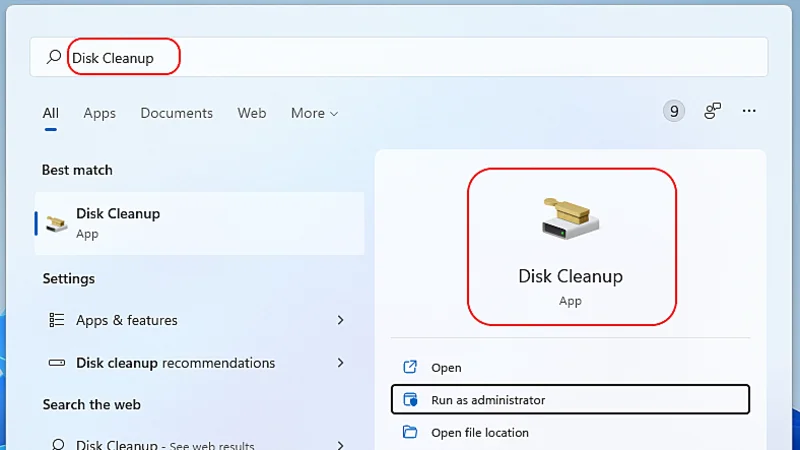Expand the web results arrow
The height and width of the screenshot is (450, 800).
pyautogui.click(x=340, y=445)
